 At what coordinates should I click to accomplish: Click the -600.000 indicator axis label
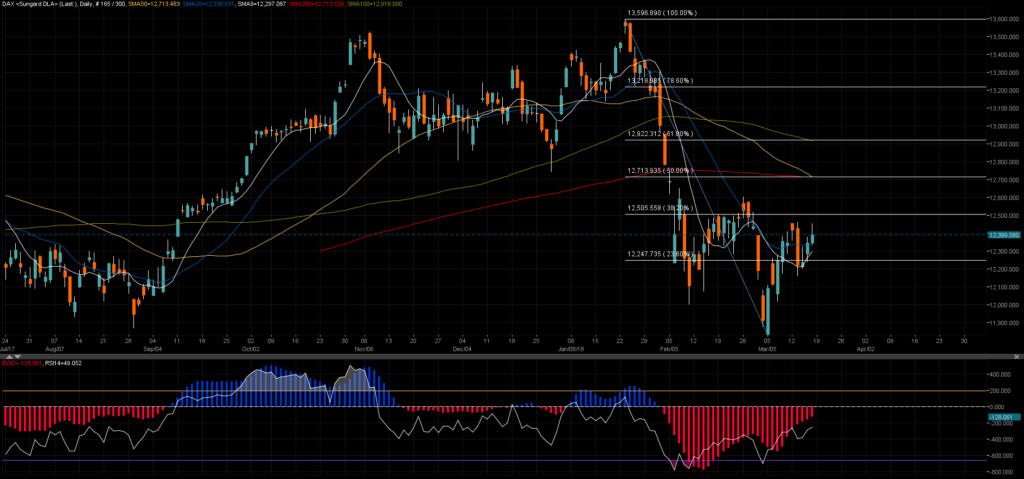click(x=1002, y=456)
